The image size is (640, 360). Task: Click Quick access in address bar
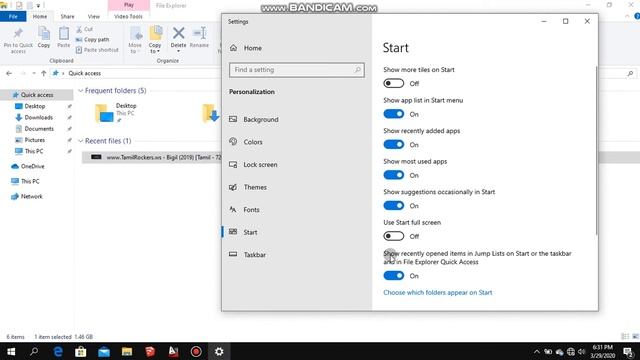(84, 73)
